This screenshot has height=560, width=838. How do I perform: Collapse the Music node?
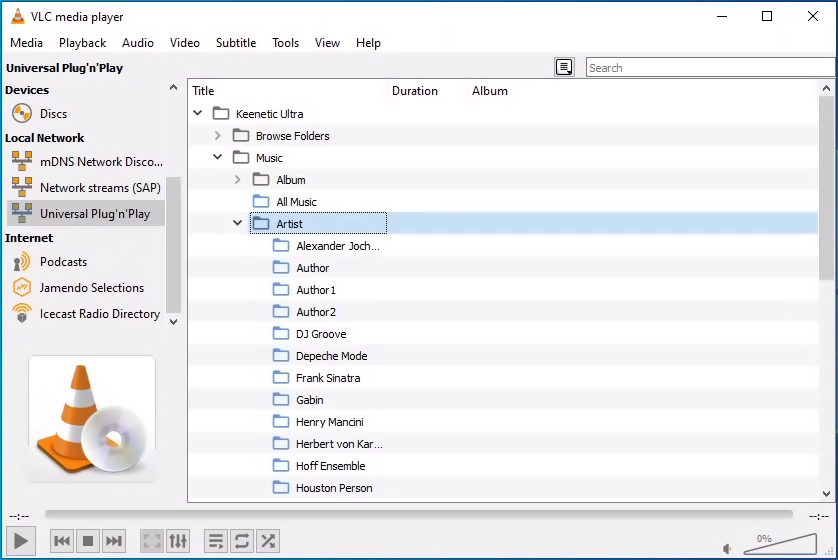point(218,157)
